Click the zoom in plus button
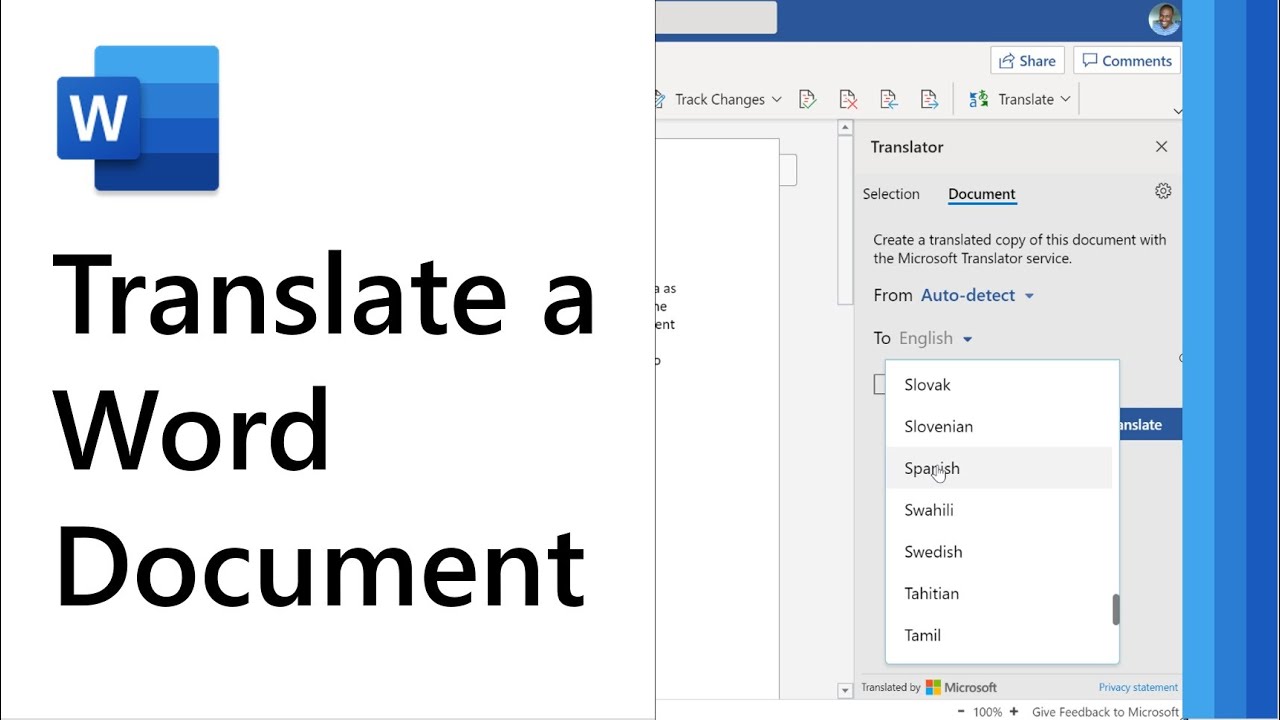Image resolution: width=1280 pixels, height=720 pixels. (1014, 712)
